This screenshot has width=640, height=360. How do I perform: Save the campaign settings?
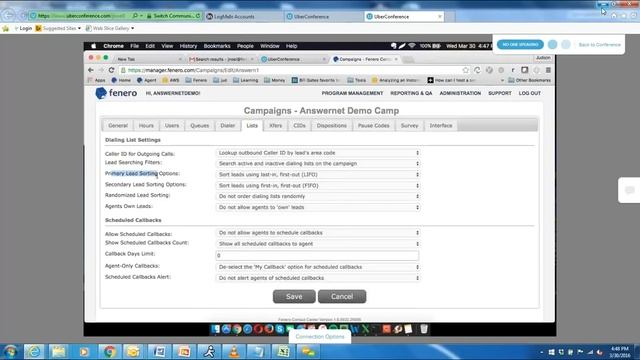tap(294, 297)
